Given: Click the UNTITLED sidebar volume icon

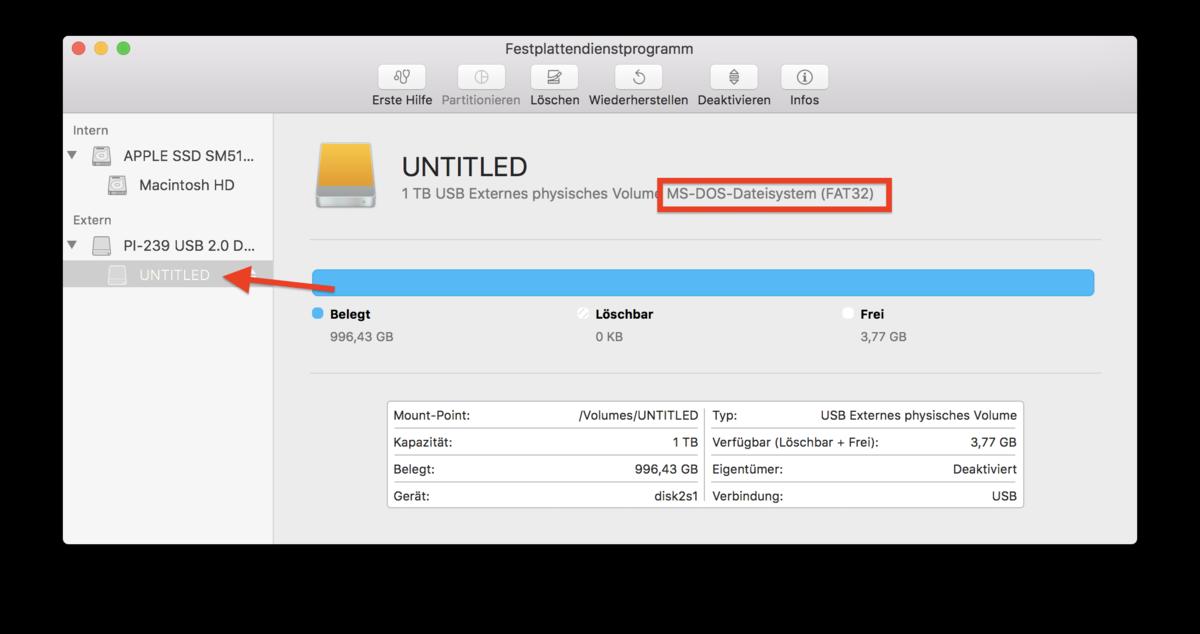Looking at the screenshot, I should click(x=118, y=275).
